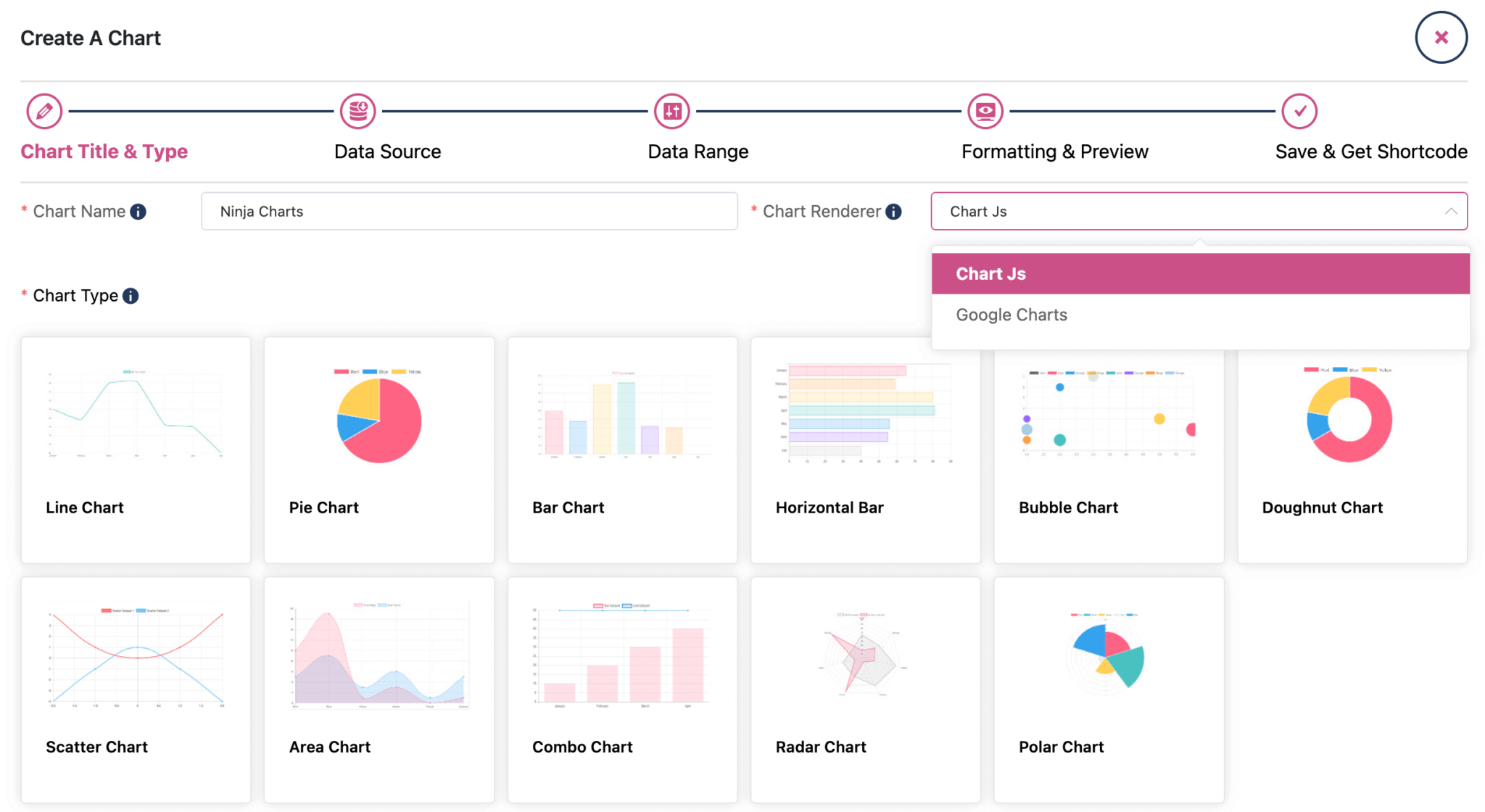Select Google Charts from renderer list
This screenshot has height=812, width=1485.
(x=1012, y=315)
